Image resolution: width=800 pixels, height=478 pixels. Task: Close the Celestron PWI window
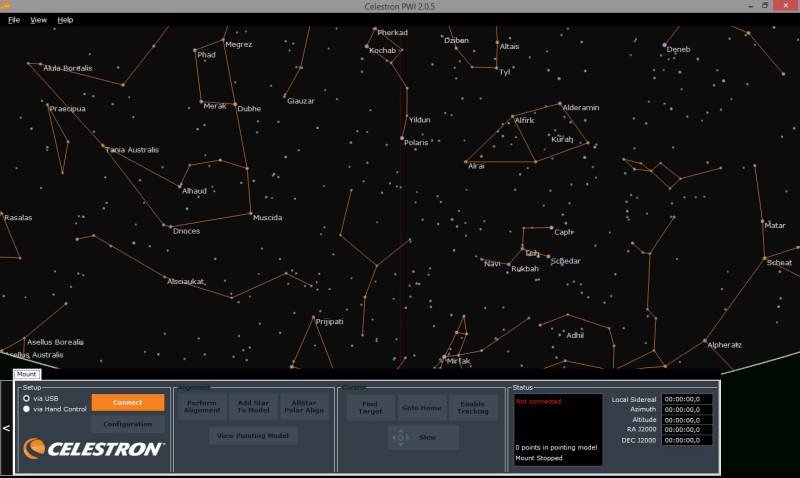(786, 6)
